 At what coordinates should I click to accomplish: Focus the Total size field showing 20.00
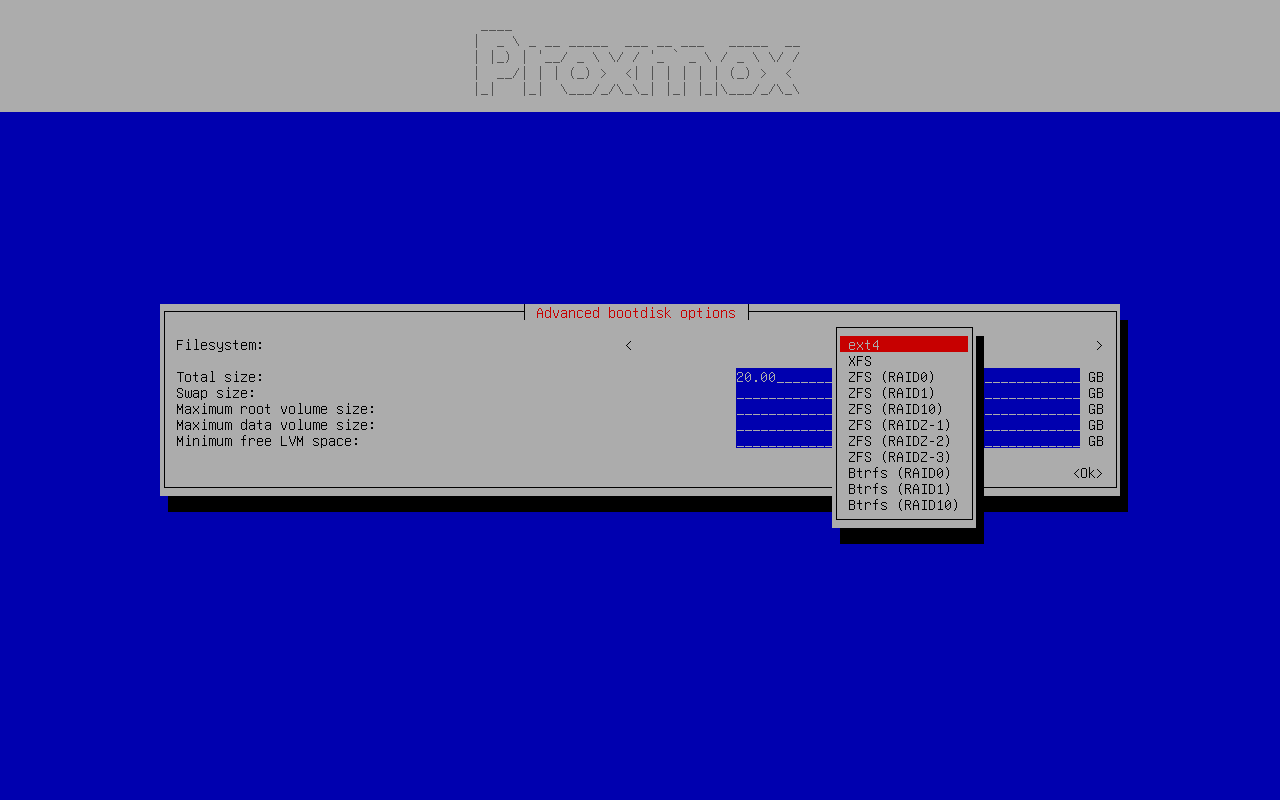[x=908, y=377]
